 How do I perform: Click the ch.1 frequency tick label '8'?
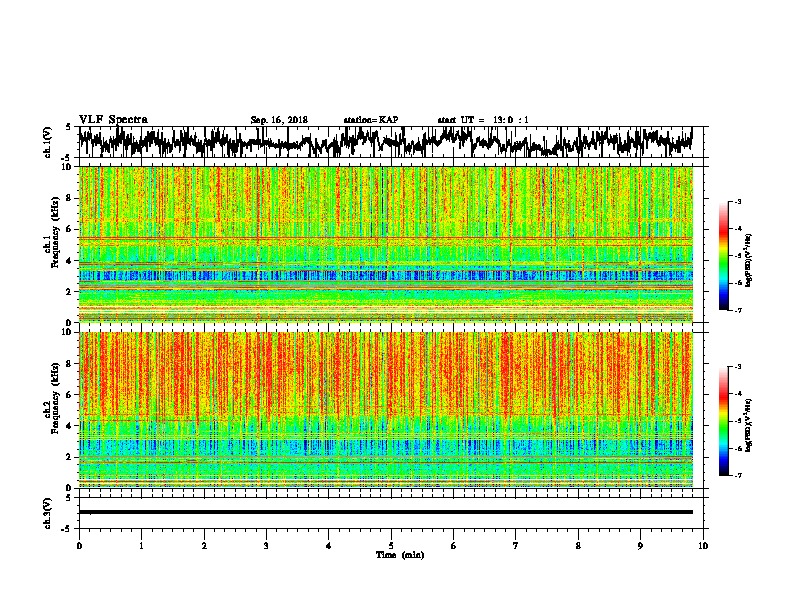[x=70, y=198]
